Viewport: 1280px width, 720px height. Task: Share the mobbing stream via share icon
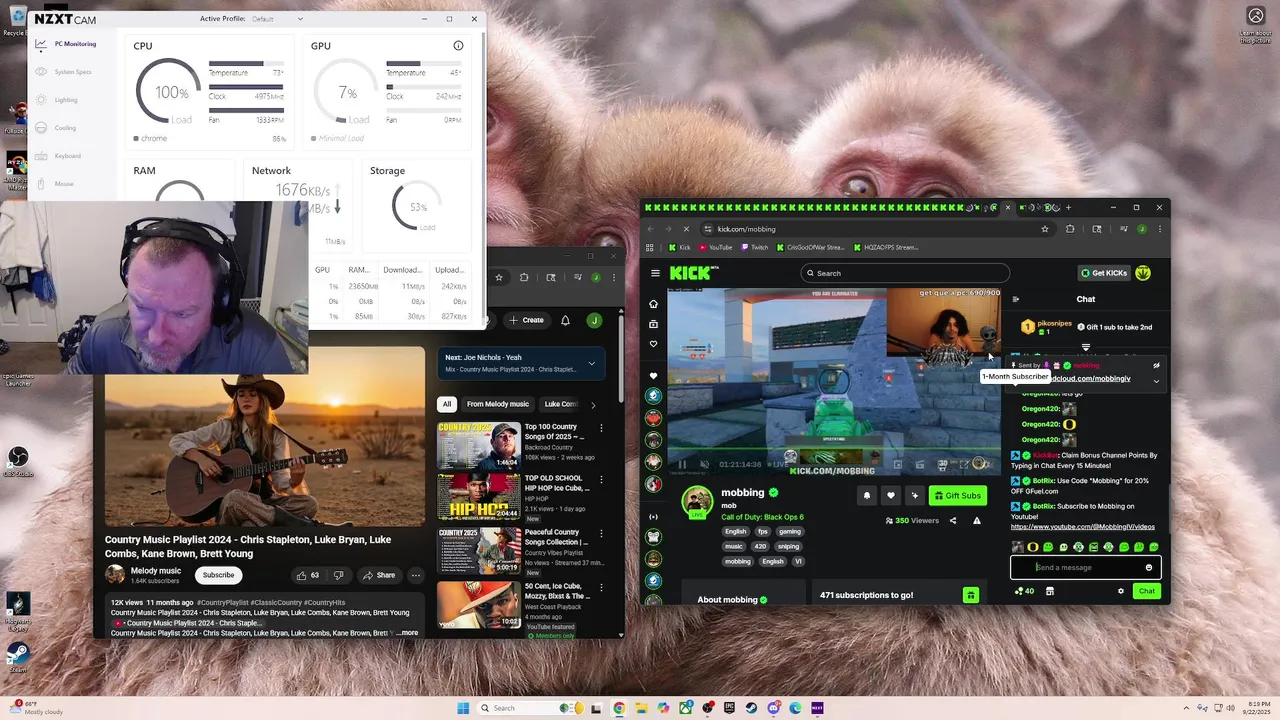952,520
